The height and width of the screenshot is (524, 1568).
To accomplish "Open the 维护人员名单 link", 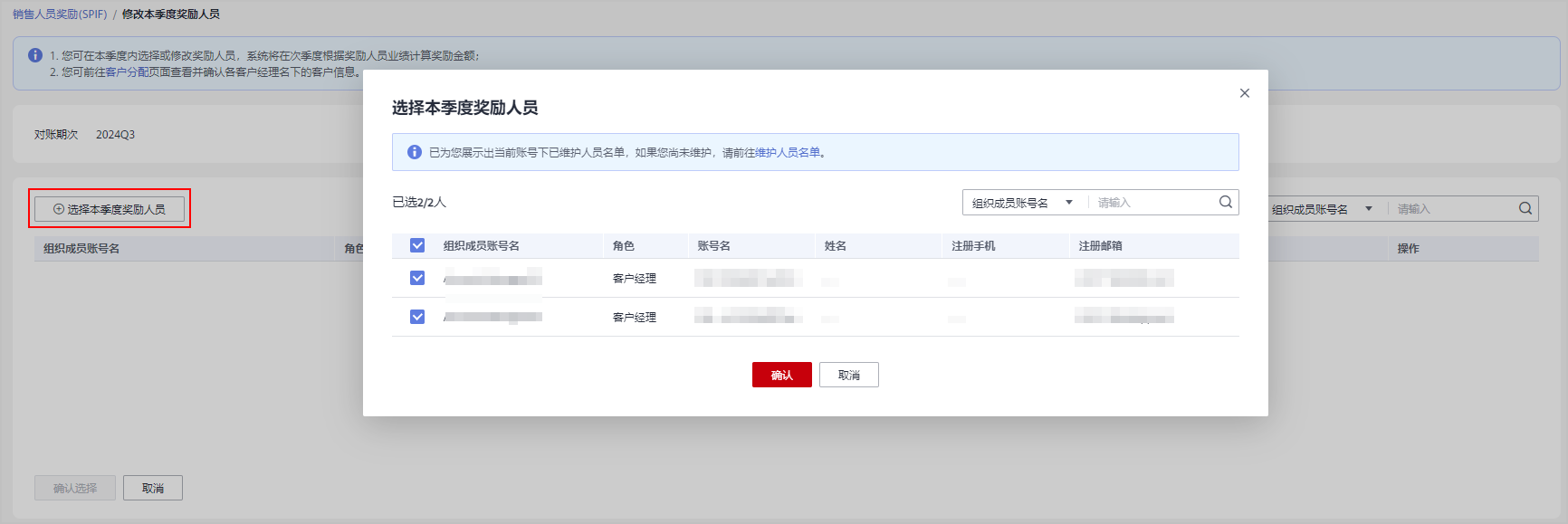I will tap(788, 153).
